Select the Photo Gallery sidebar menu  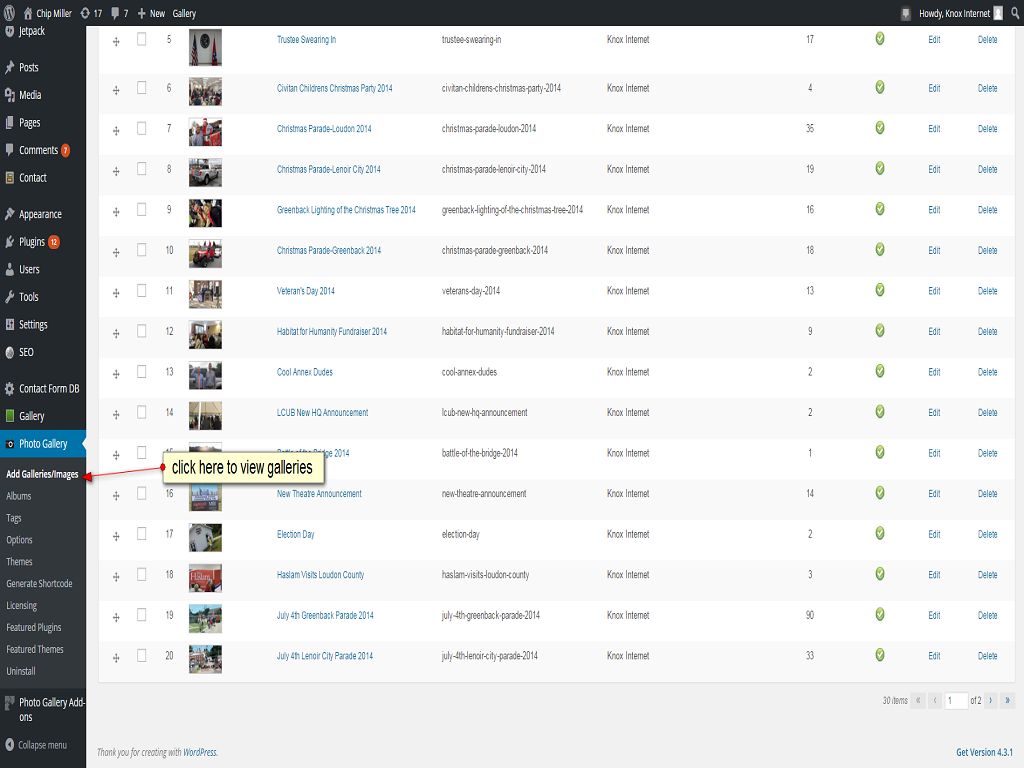point(42,443)
